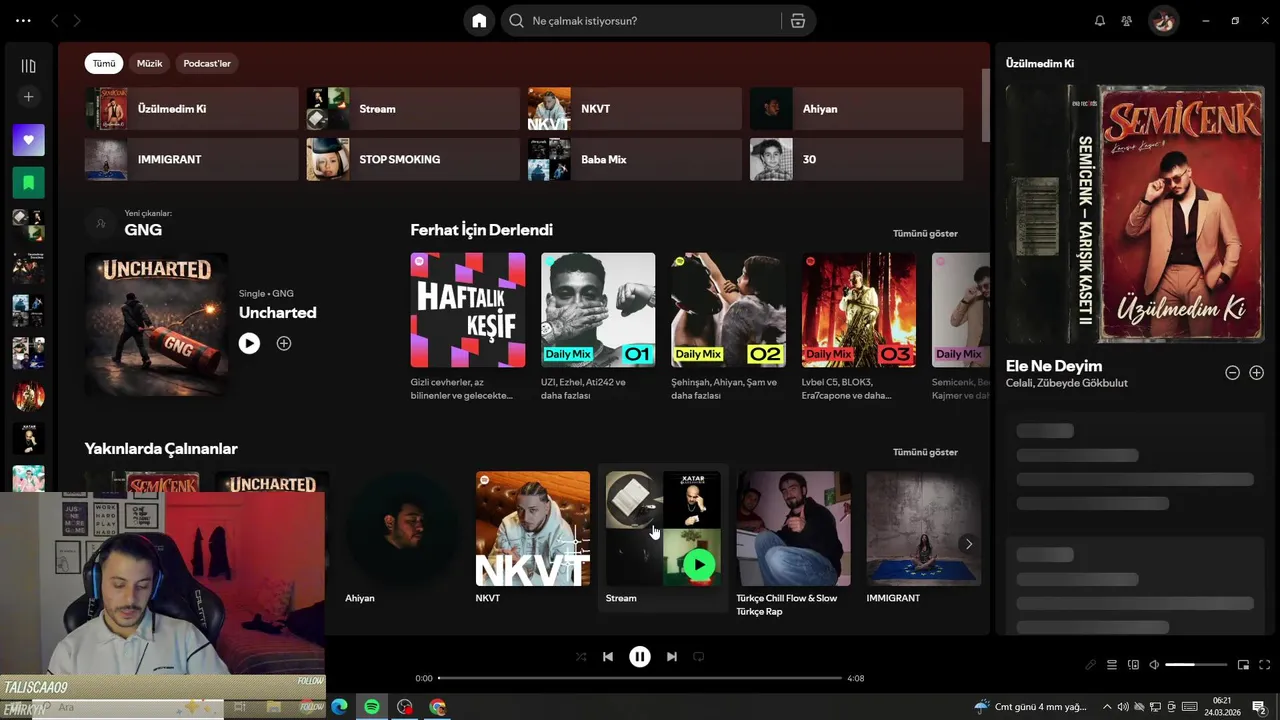Open the Ahiyan shortcut tile
Image resolution: width=1280 pixels, height=720 pixels.
pos(857,109)
